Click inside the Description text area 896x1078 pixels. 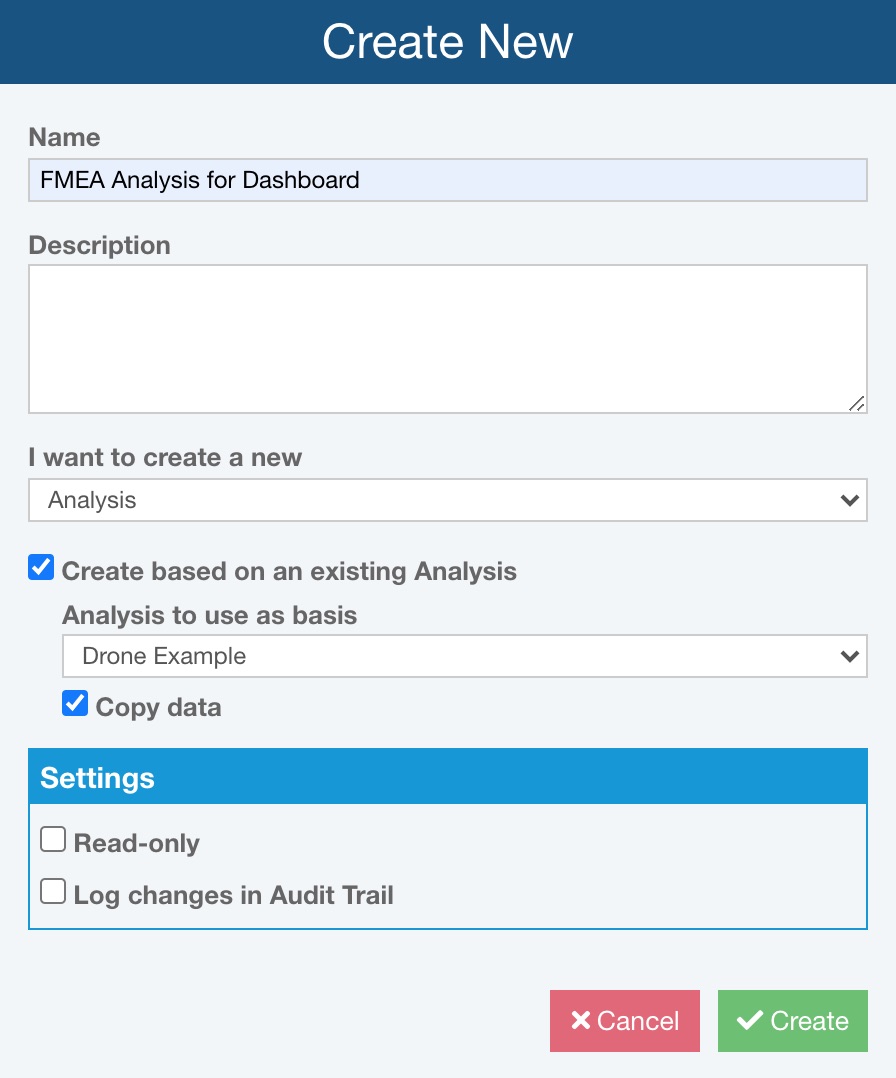(448, 339)
